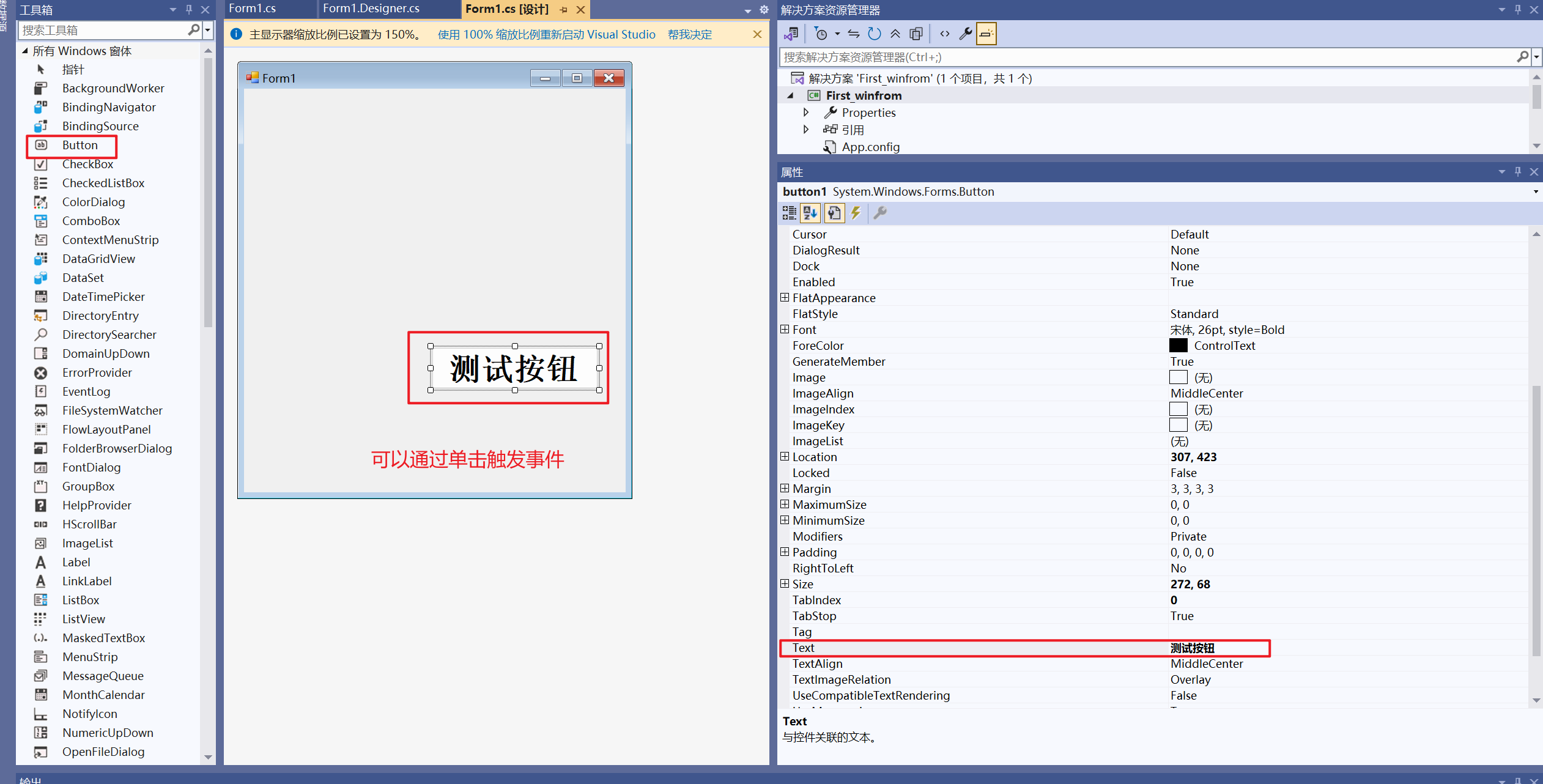Select the CheckBox control in the toolbox
Image resolution: width=1543 pixels, height=784 pixels.
click(x=87, y=164)
